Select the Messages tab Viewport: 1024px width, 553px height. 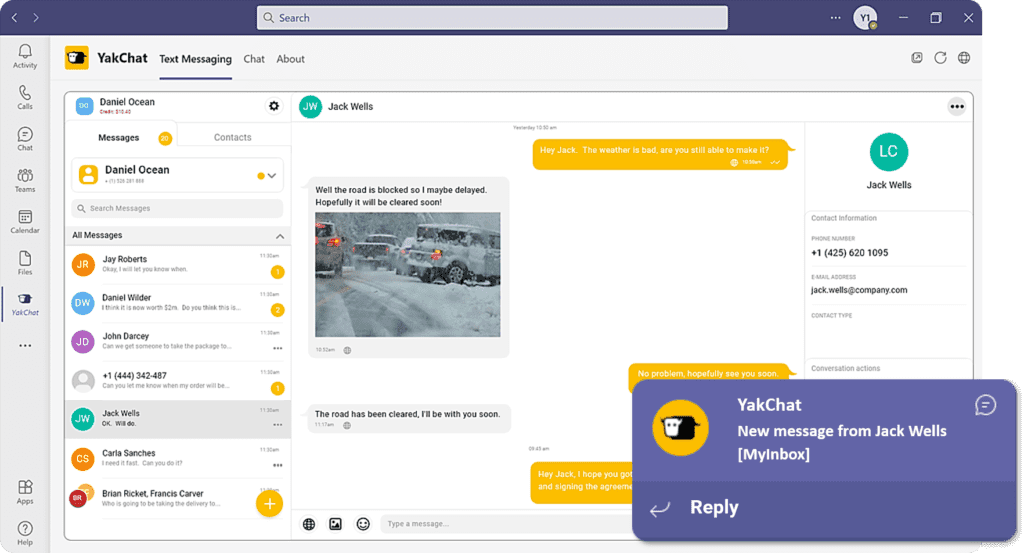pyautogui.click(x=121, y=137)
